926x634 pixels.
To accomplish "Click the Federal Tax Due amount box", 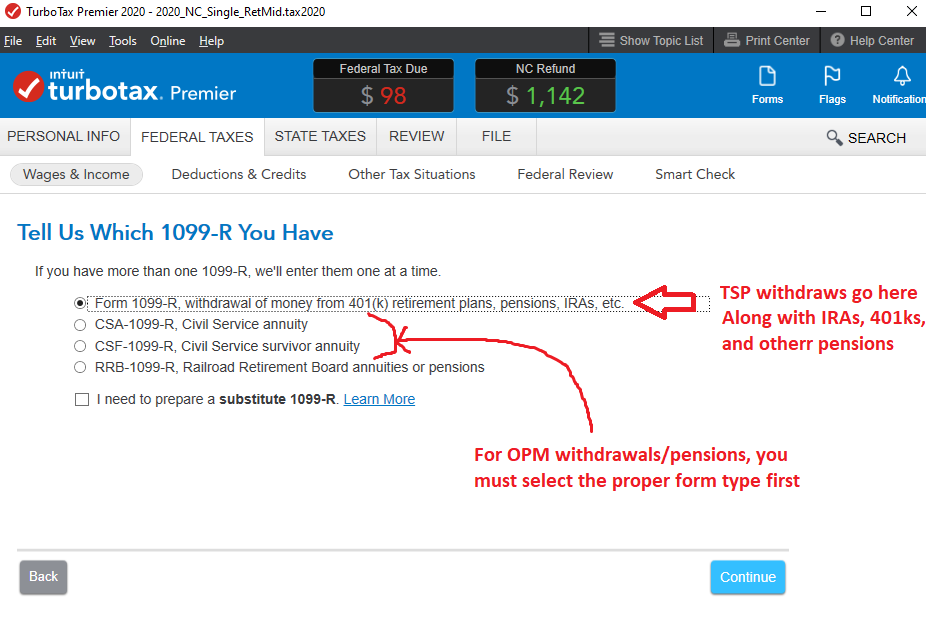I will (x=383, y=86).
